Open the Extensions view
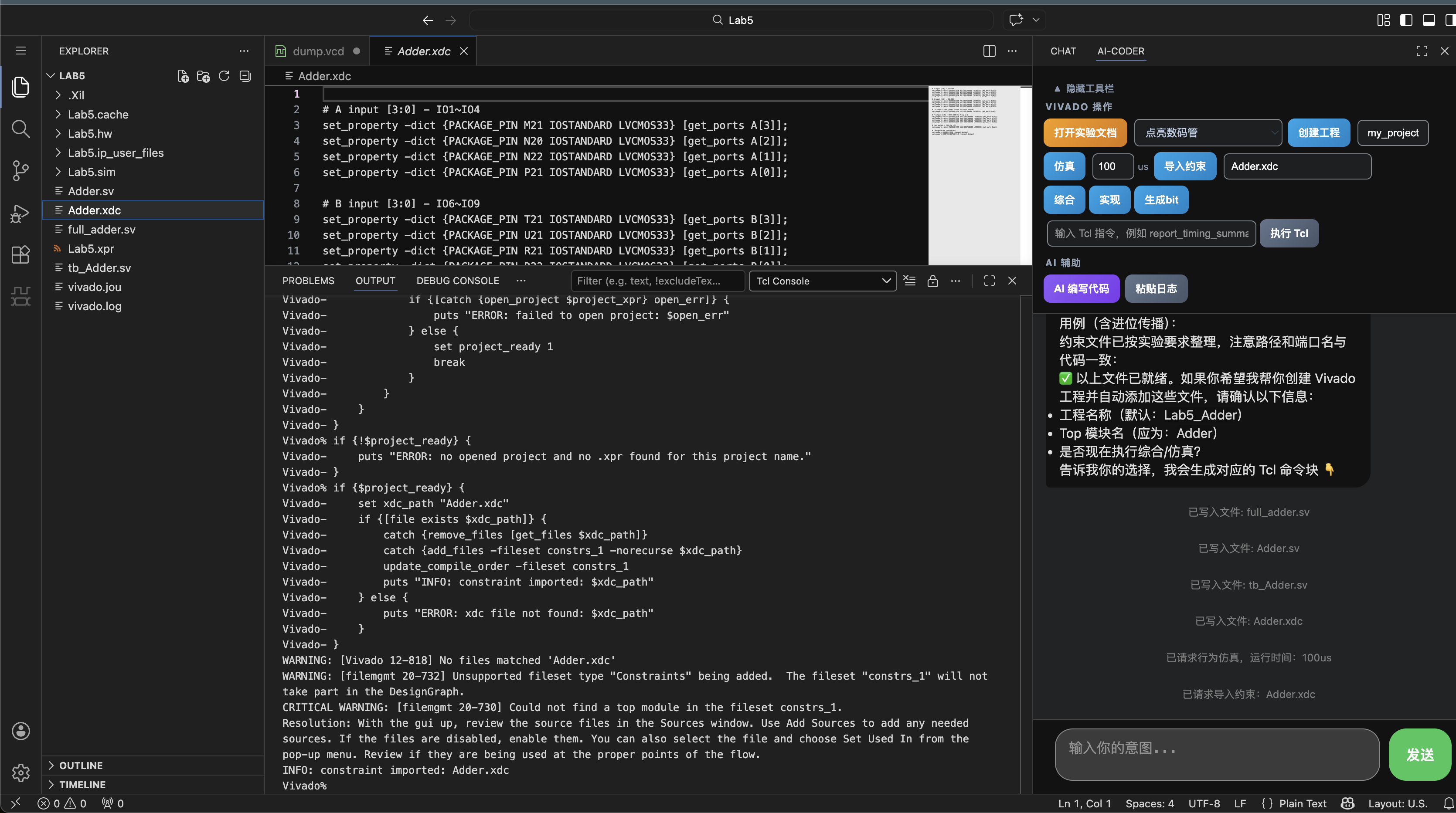The width and height of the screenshot is (1456, 813). tap(20, 255)
